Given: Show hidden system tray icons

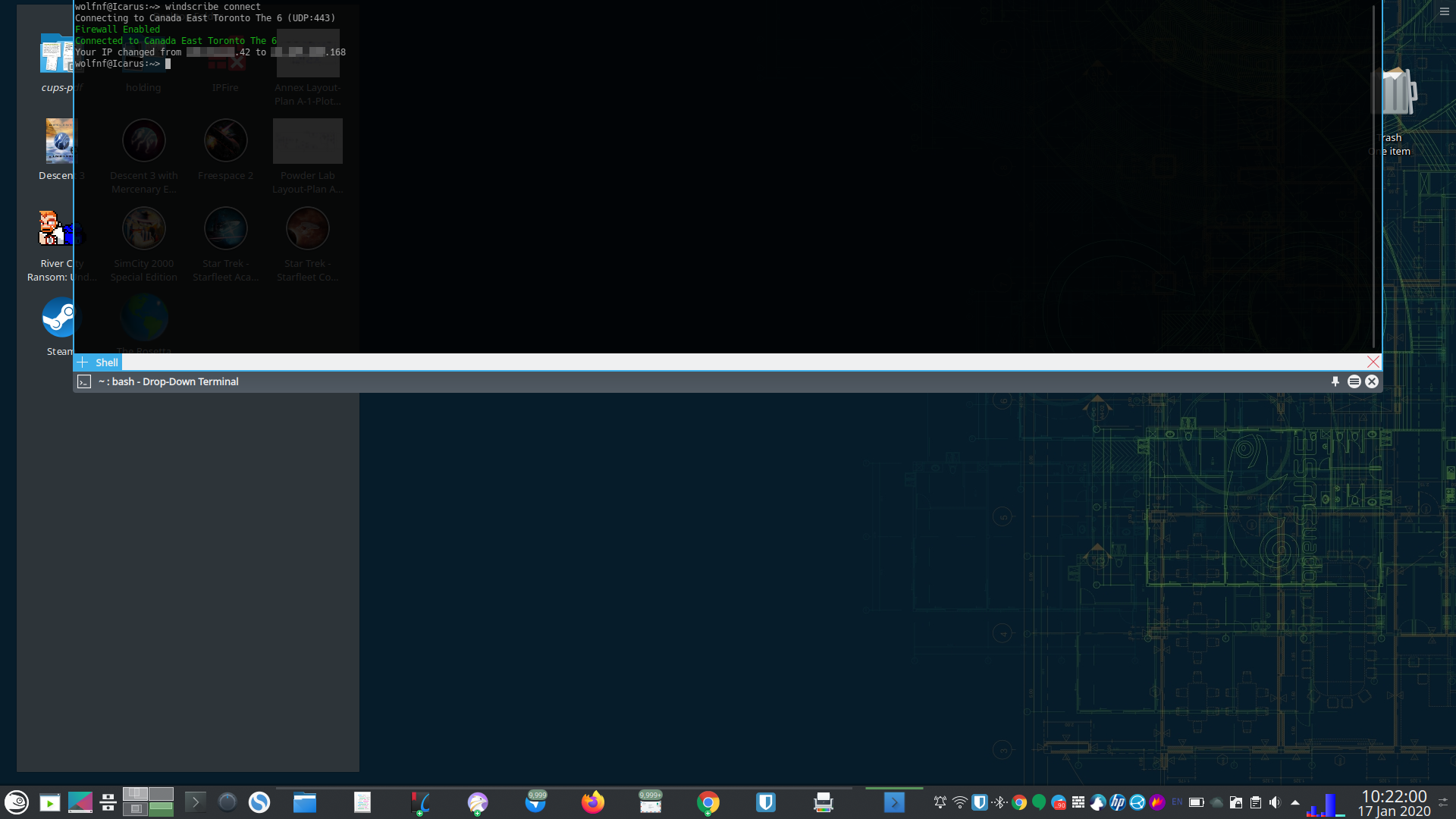Looking at the screenshot, I should (1295, 802).
